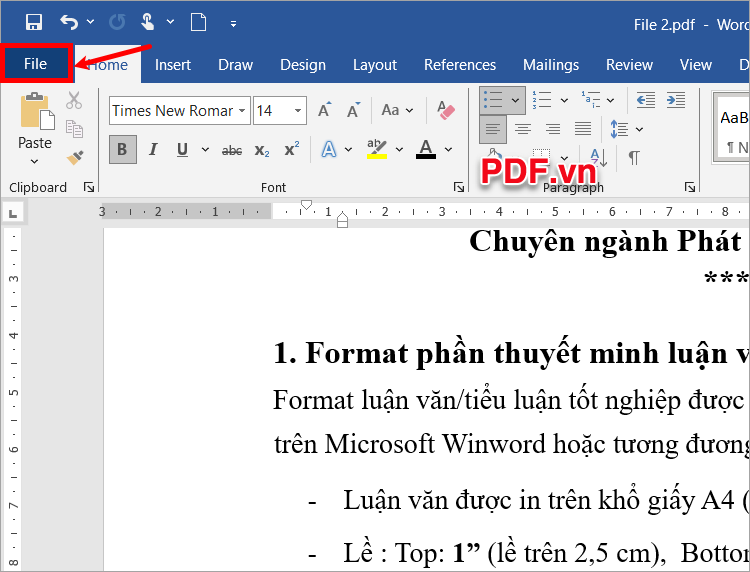Viewport: 750px width, 572px height.
Task: Open the File tab
Action: click(36, 64)
